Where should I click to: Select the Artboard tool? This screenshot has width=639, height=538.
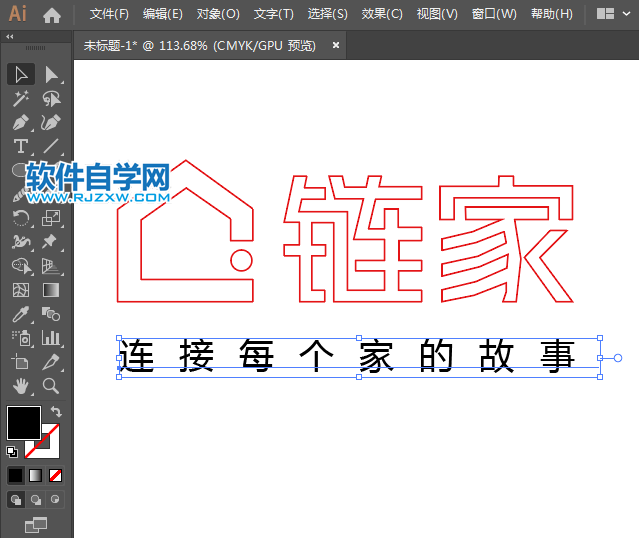21,362
